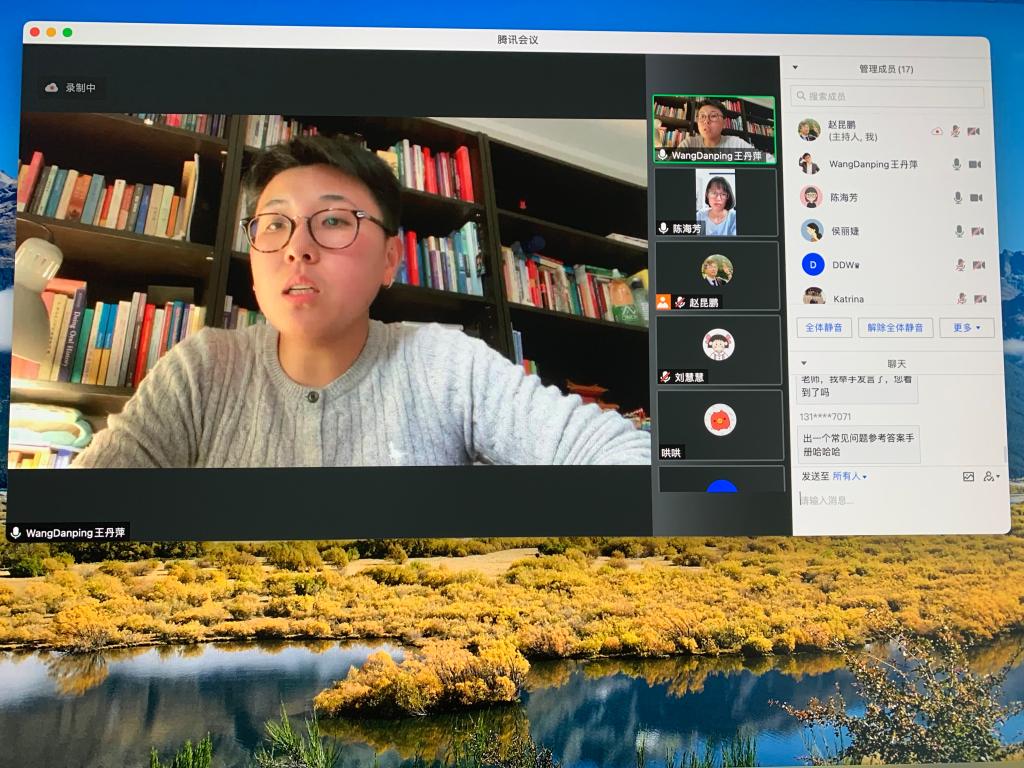Click the camera icon beside 陈海芳
The image size is (1024, 768).
point(975,198)
